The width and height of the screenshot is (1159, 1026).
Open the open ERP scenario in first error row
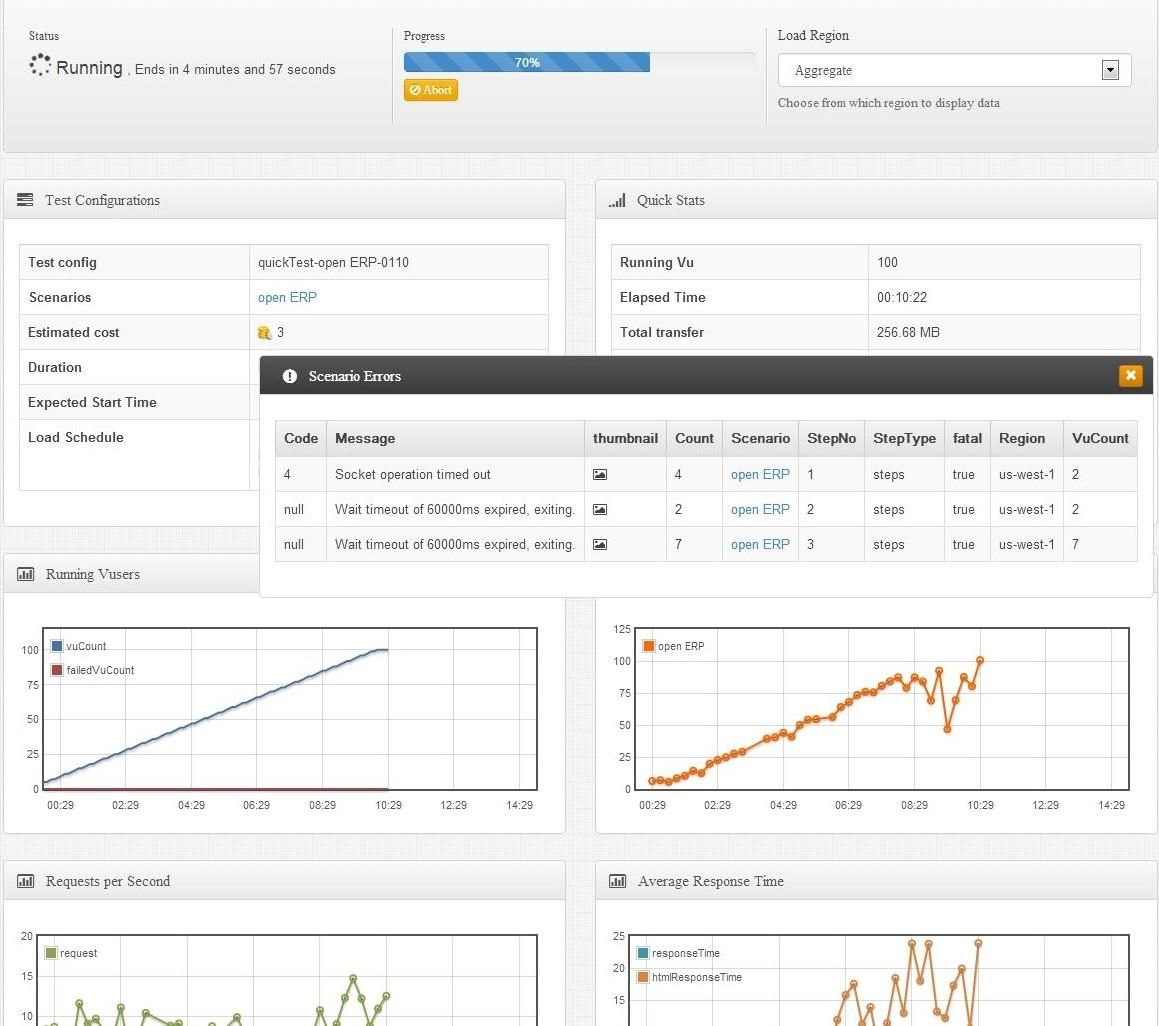tap(760, 475)
